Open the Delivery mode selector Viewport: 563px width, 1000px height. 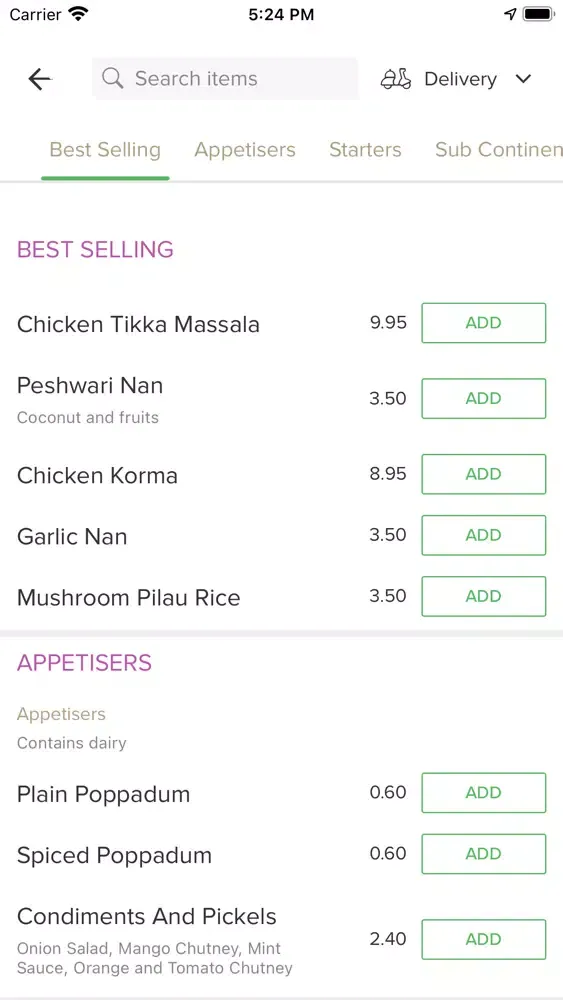point(457,79)
